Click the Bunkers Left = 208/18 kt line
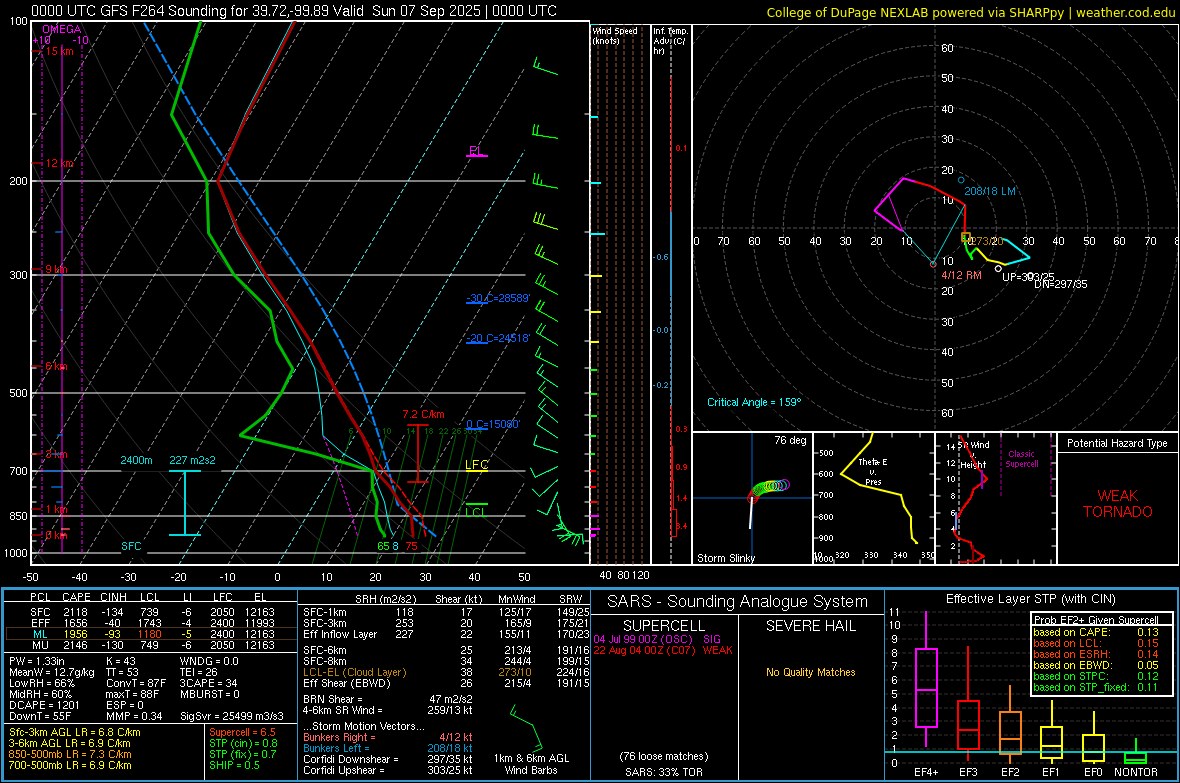The width and height of the screenshot is (1180, 783). 387,748
